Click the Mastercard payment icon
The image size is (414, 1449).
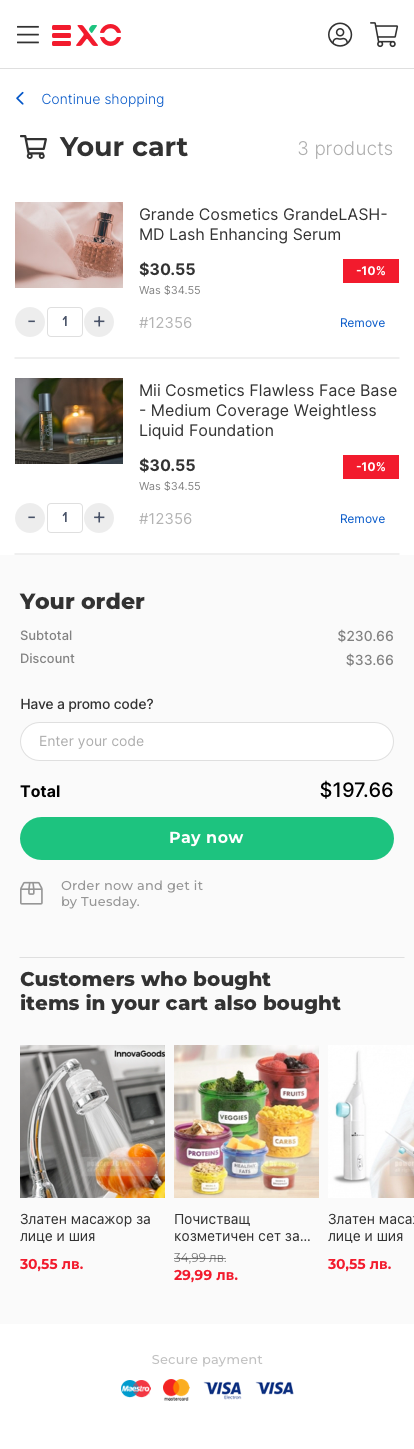(176, 1388)
